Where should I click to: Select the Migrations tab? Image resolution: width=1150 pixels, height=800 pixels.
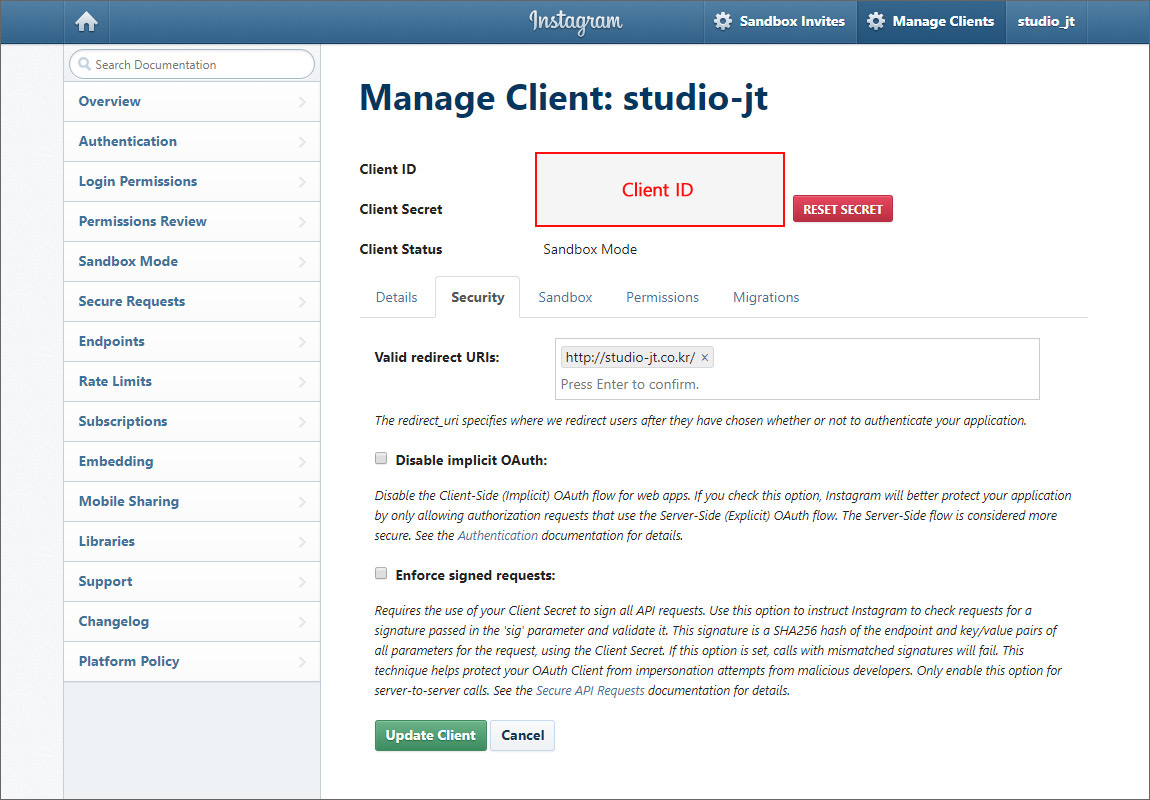(x=766, y=297)
